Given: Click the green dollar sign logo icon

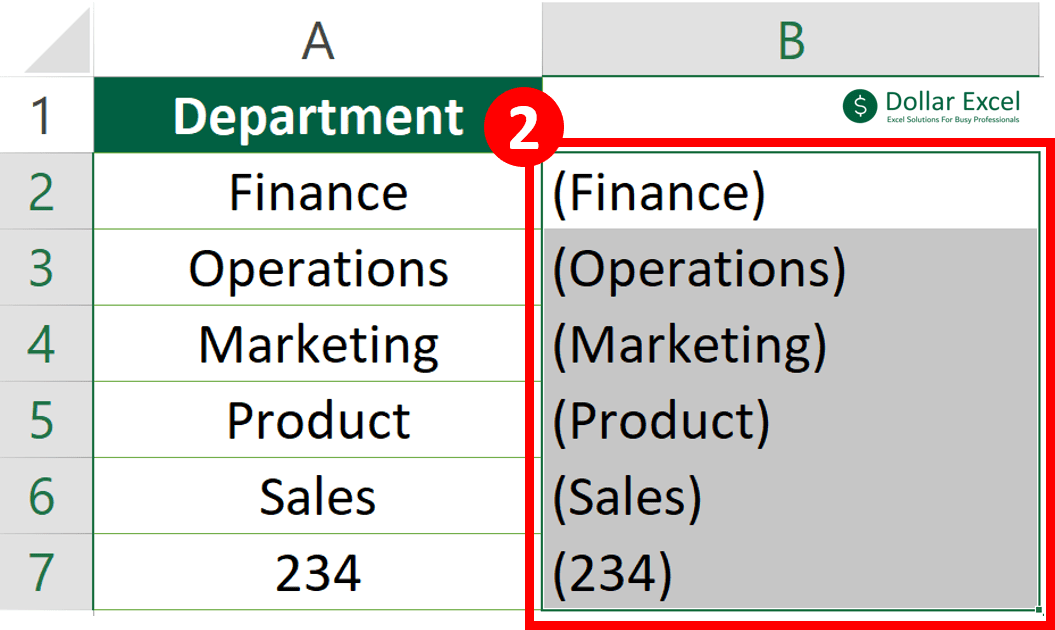Looking at the screenshot, I should (x=860, y=103).
